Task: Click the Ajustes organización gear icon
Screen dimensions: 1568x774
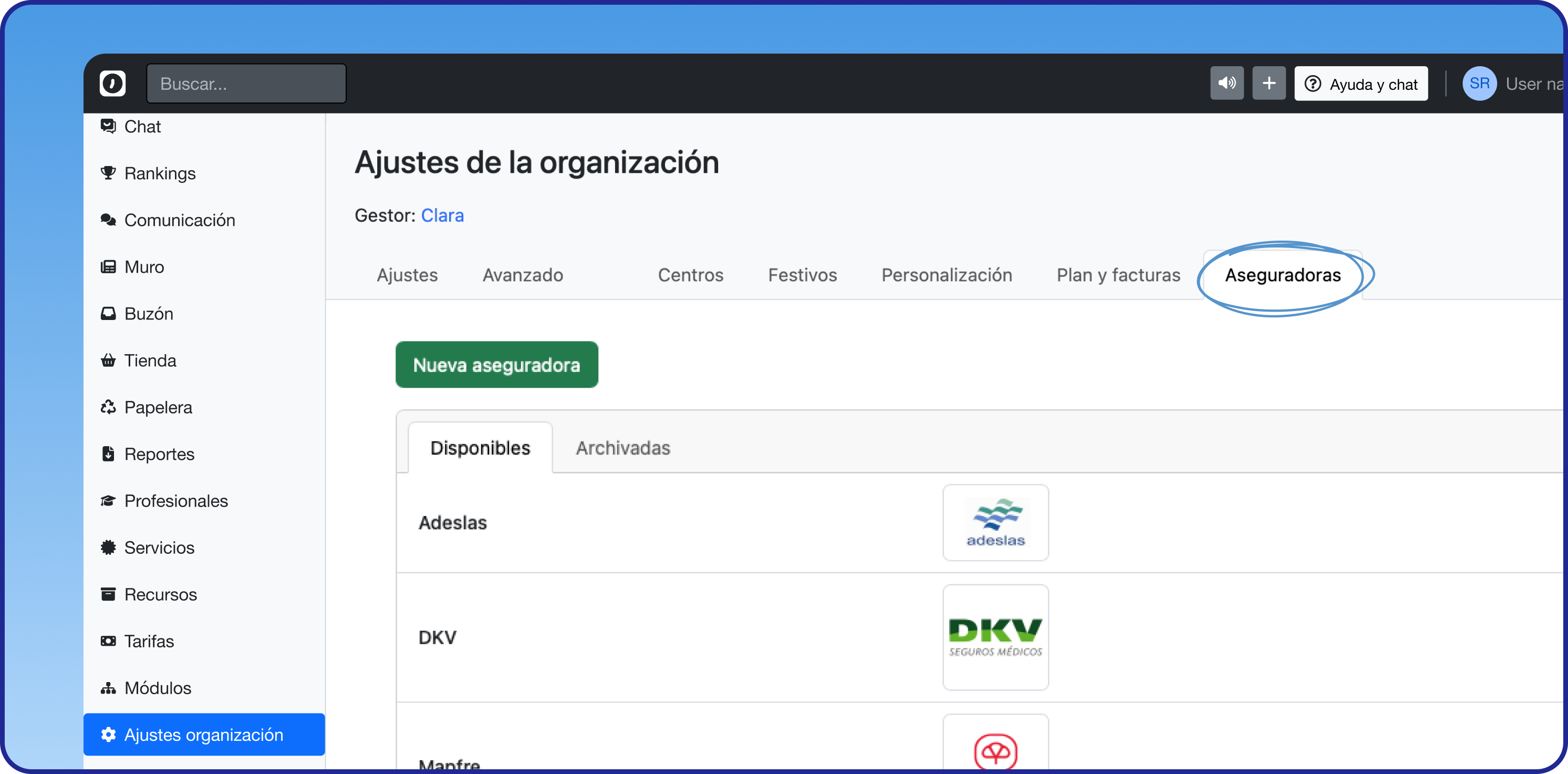Action: pos(108,735)
